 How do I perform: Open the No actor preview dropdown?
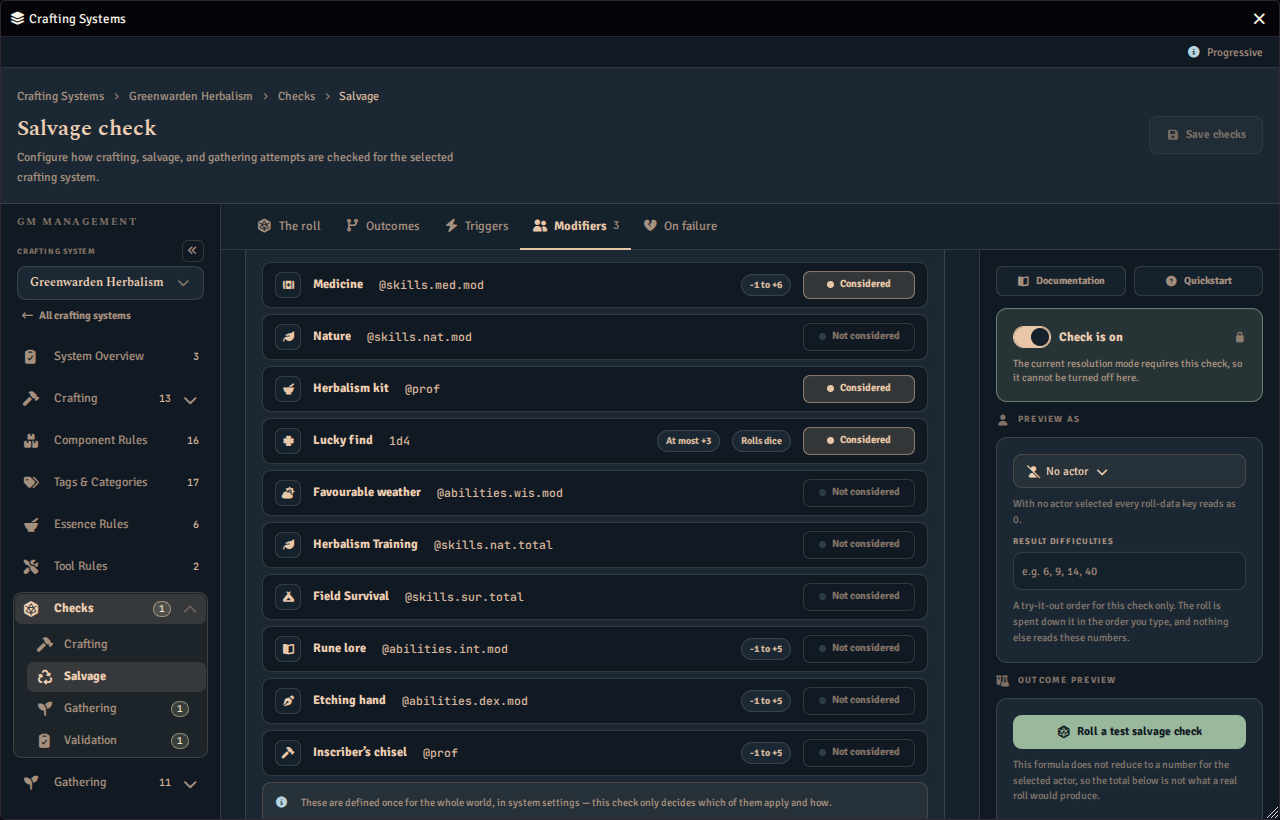point(1129,471)
